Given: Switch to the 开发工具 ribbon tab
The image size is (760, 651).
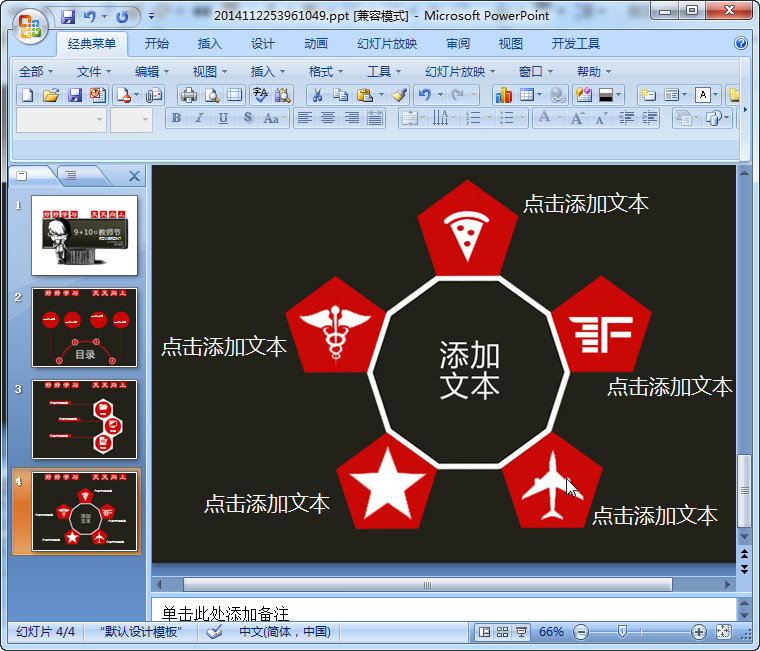Looking at the screenshot, I should click(576, 44).
